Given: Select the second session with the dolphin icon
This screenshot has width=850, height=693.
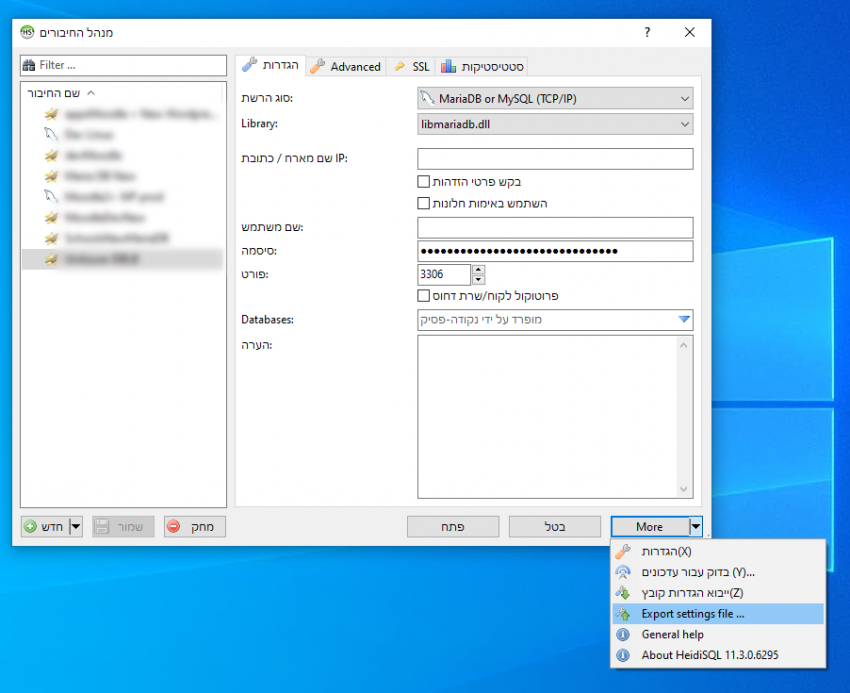Looking at the screenshot, I should click(x=122, y=134).
